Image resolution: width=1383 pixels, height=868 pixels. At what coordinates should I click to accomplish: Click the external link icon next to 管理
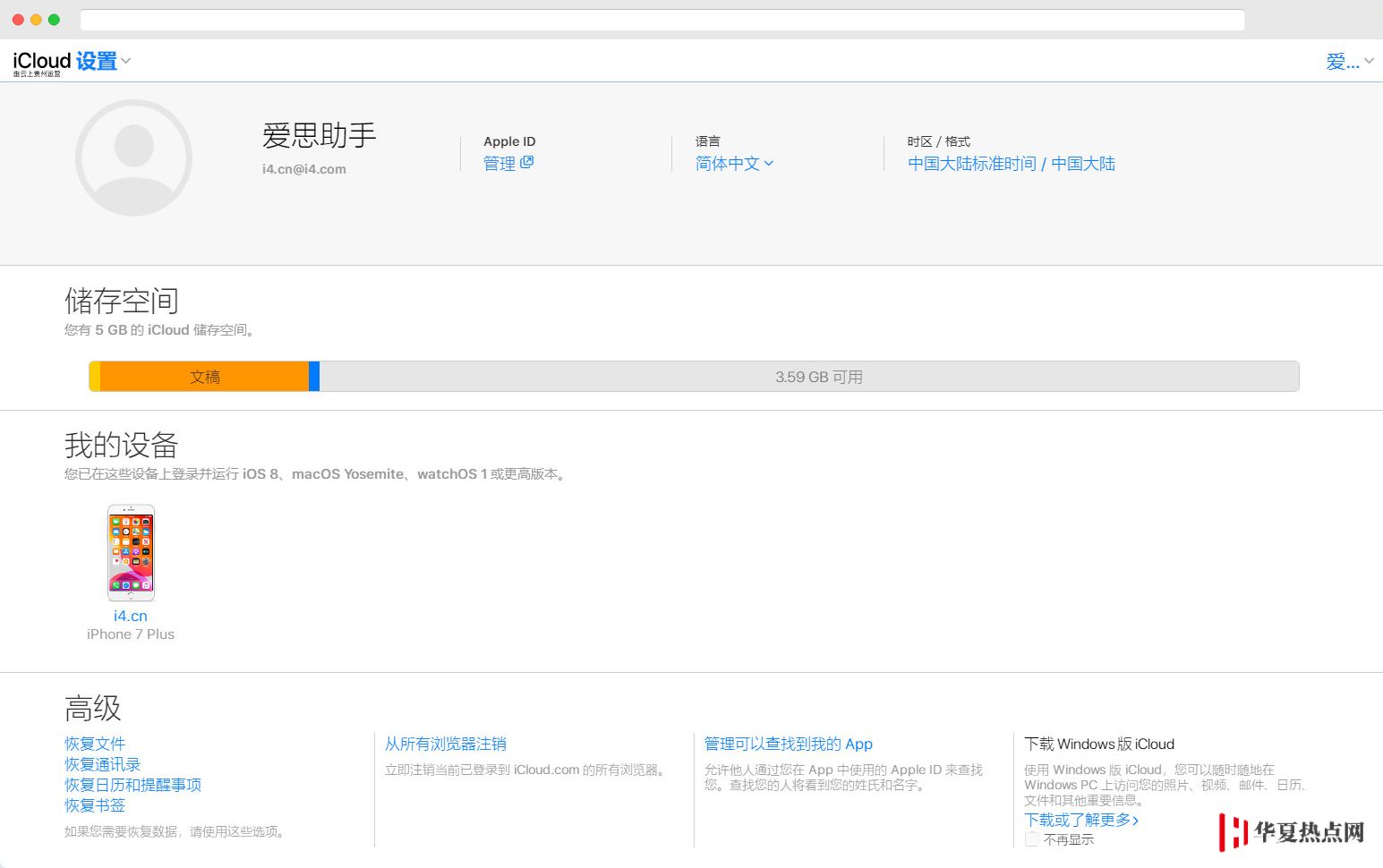[527, 162]
